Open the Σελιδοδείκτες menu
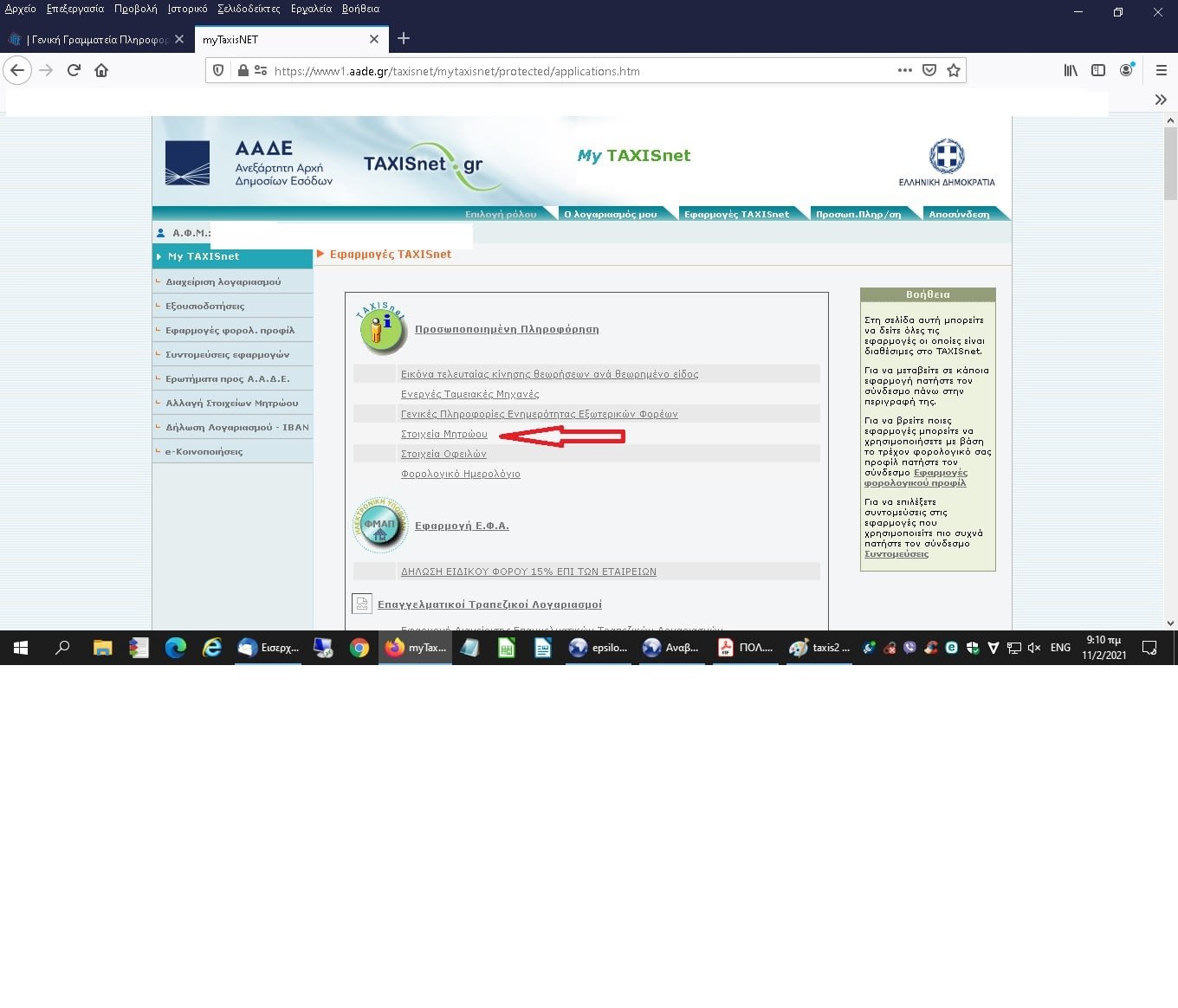This screenshot has height=1008, width=1178. coord(249,9)
